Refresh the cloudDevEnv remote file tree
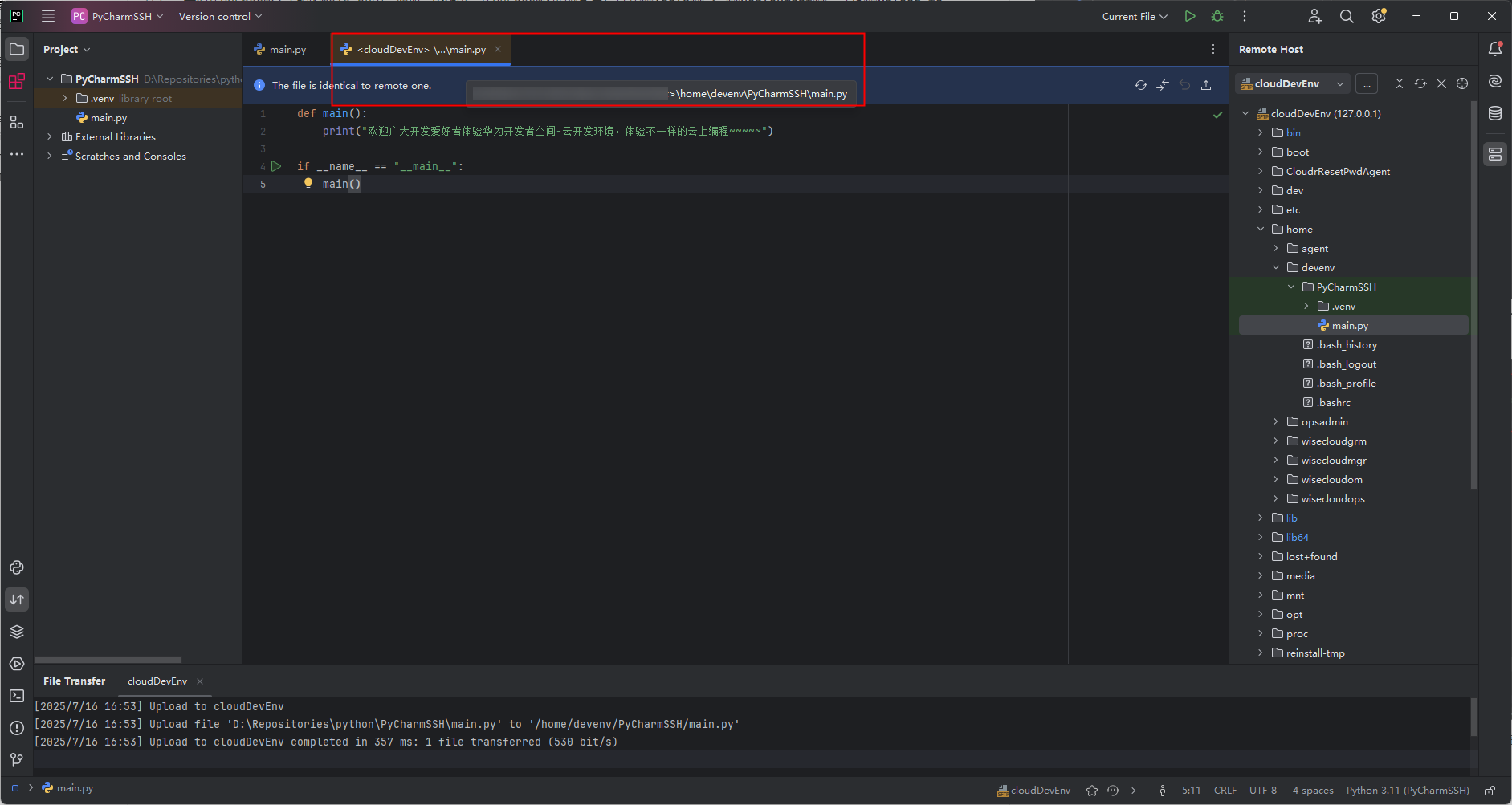The height and width of the screenshot is (805, 1512). click(1420, 83)
